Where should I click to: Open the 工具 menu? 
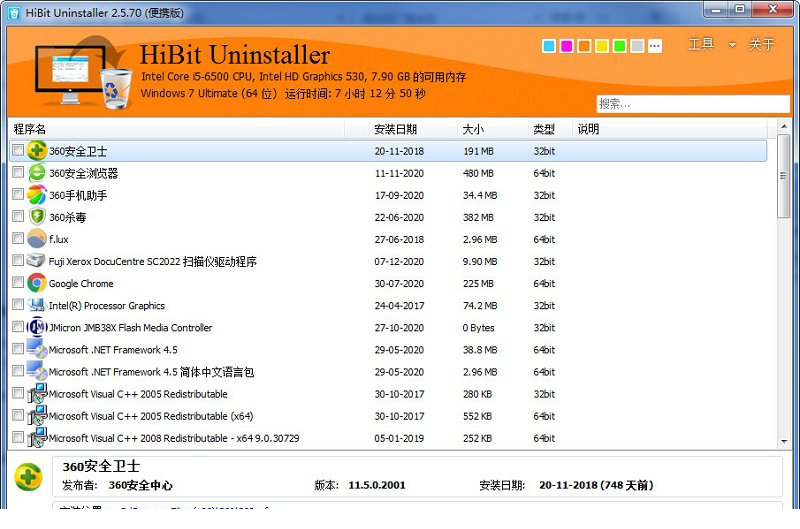(701, 44)
